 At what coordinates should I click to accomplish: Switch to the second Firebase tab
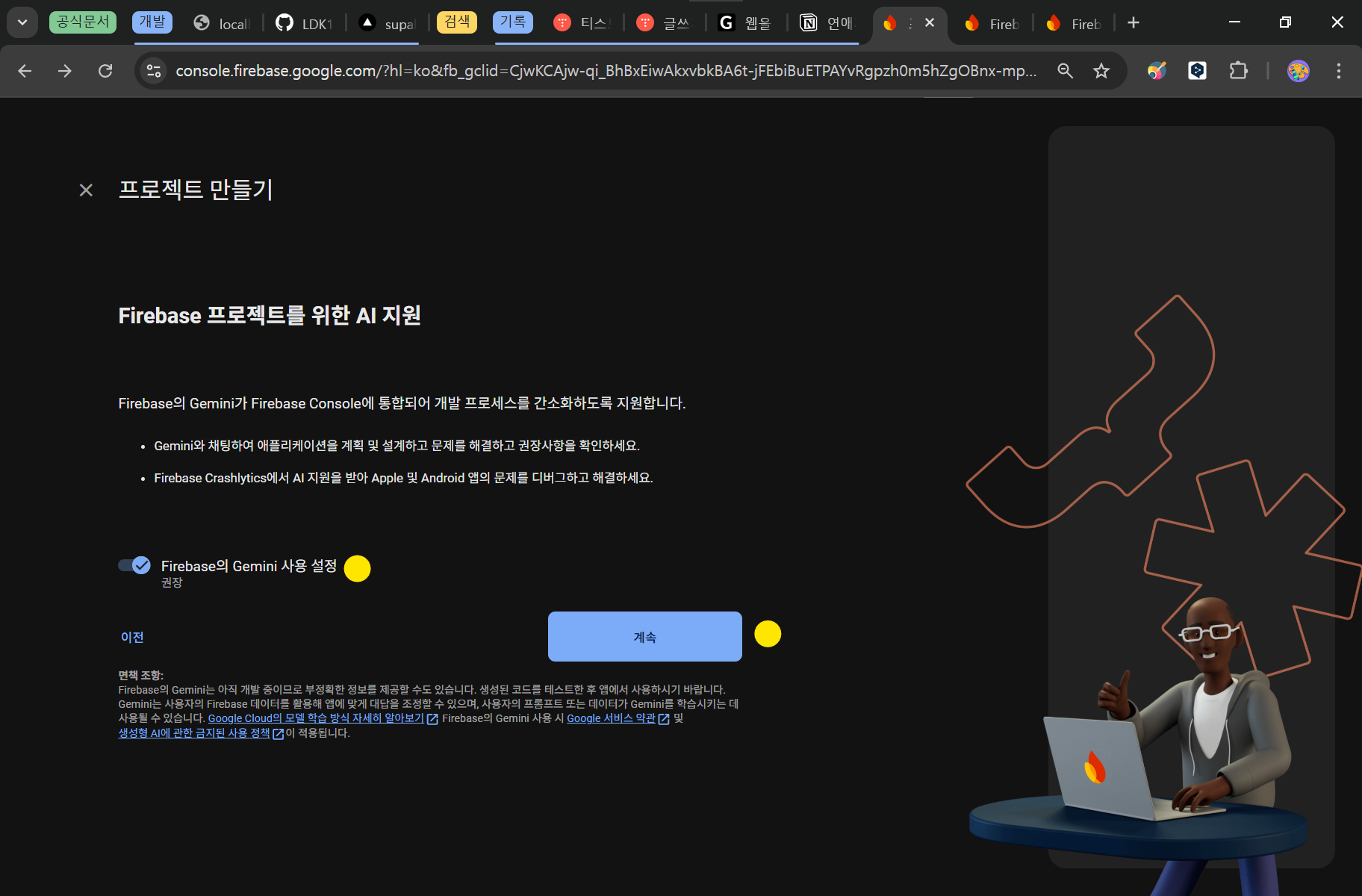point(992,23)
